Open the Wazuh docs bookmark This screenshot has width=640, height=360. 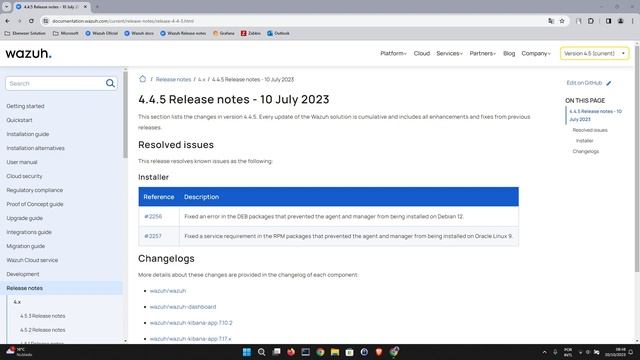pos(139,33)
